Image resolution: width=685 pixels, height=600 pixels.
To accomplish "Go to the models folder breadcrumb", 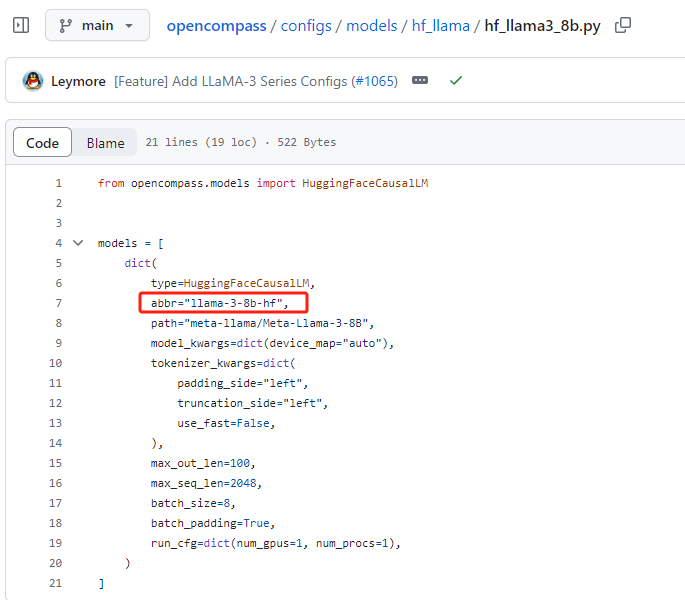I will [x=372, y=26].
